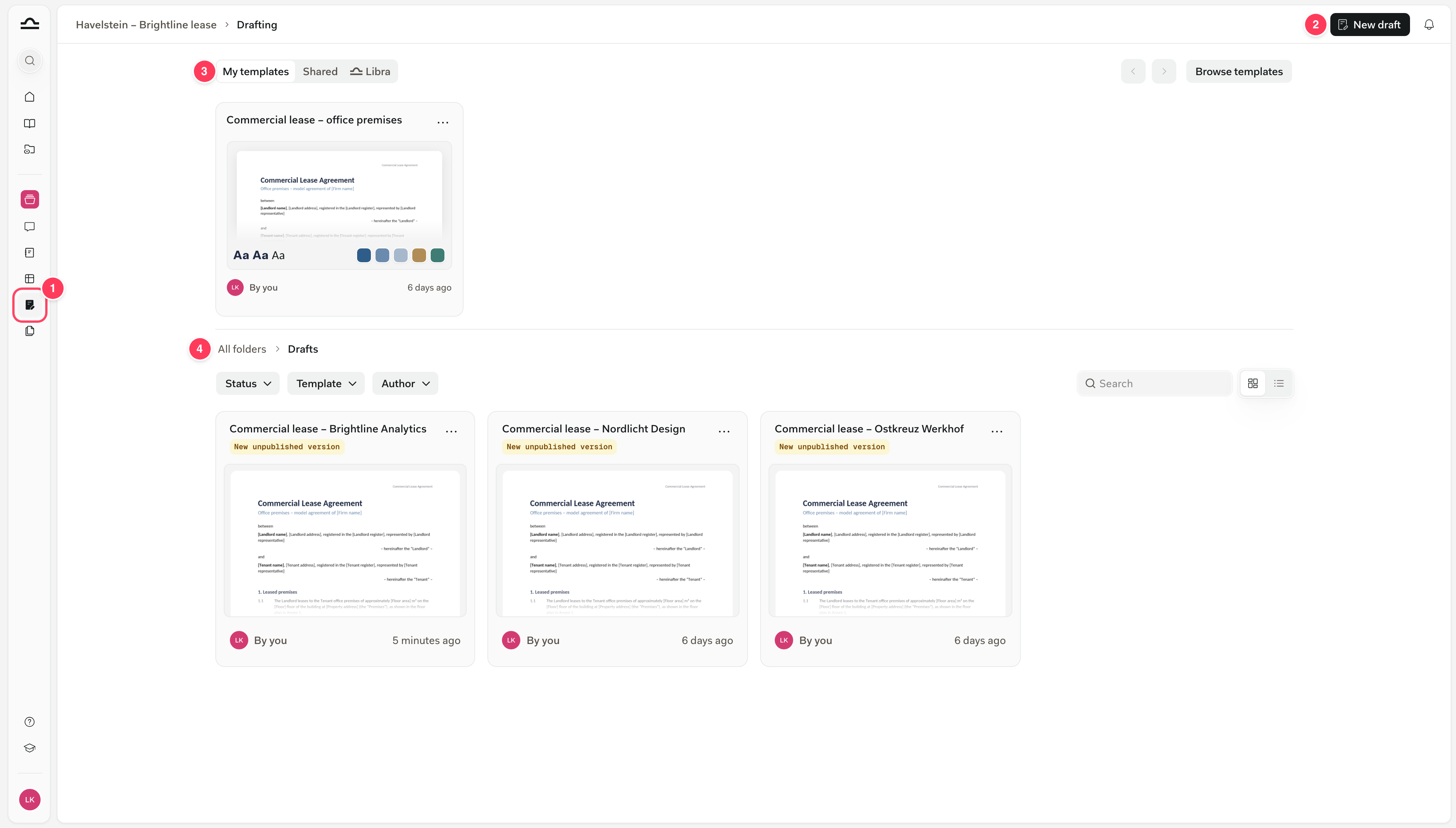This screenshot has height=828, width=1456.
Task: Switch drafts to grid view
Action: click(1253, 384)
